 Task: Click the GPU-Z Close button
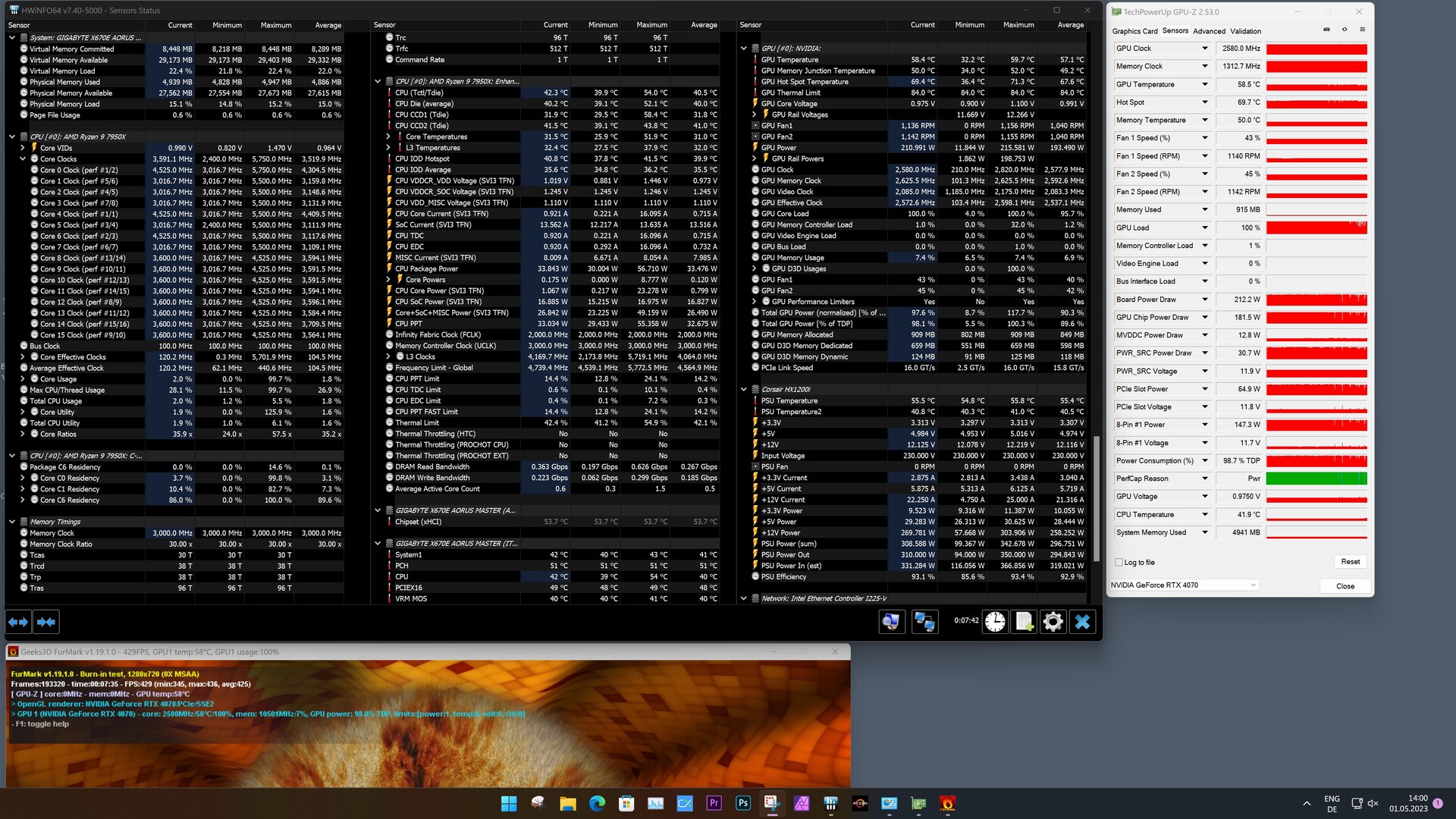[x=1345, y=585]
